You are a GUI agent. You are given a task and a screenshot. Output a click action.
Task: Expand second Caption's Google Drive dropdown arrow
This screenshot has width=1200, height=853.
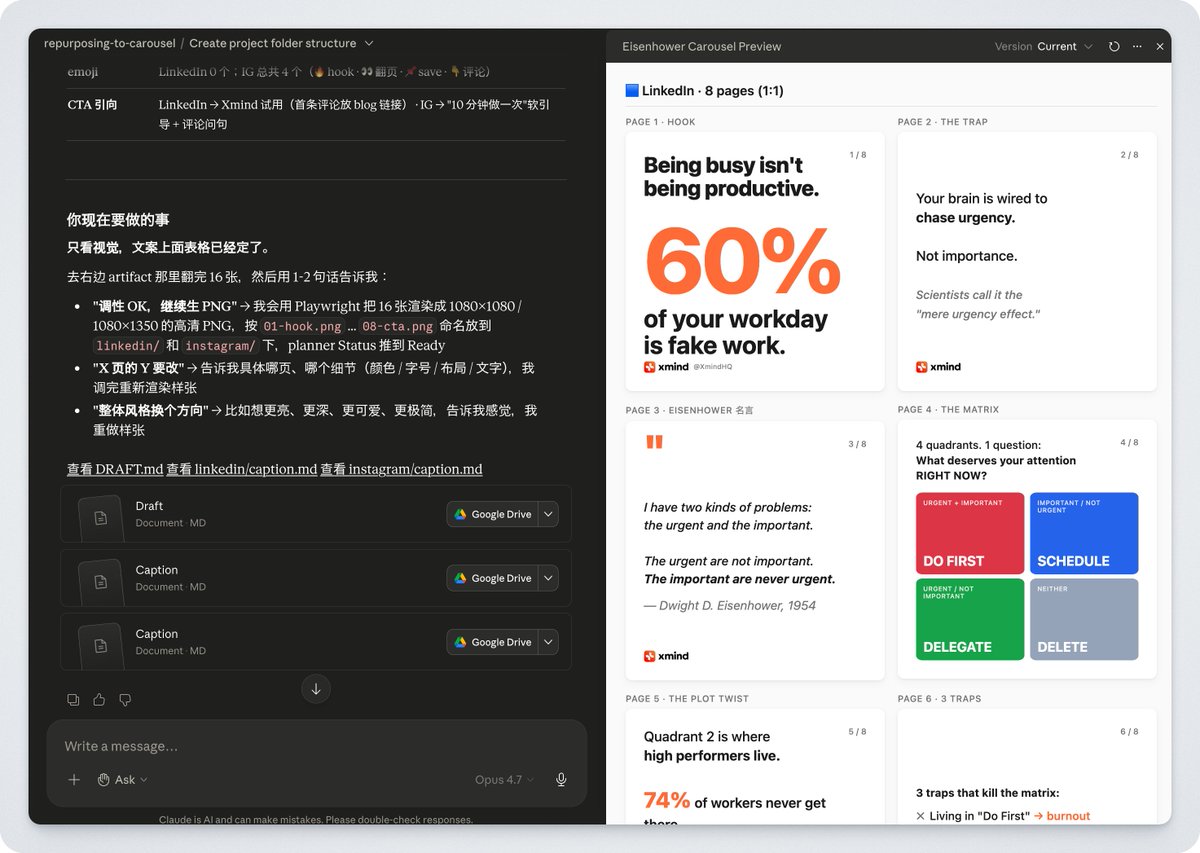pos(548,642)
